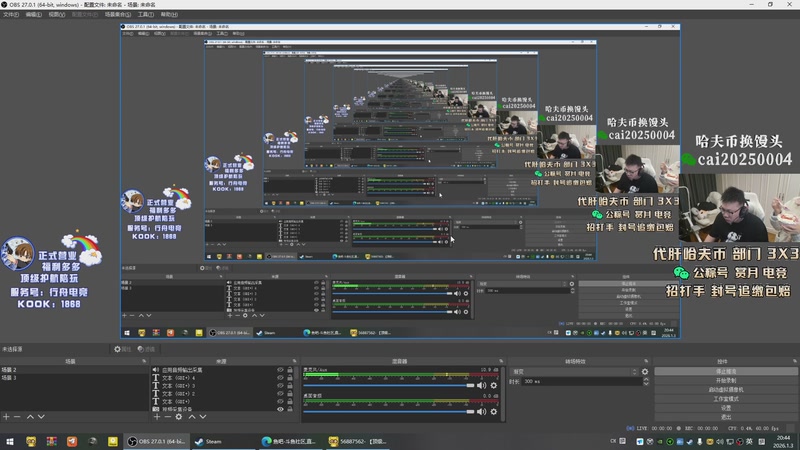Click 退出 exit button in Controls

click(x=726, y=417)
